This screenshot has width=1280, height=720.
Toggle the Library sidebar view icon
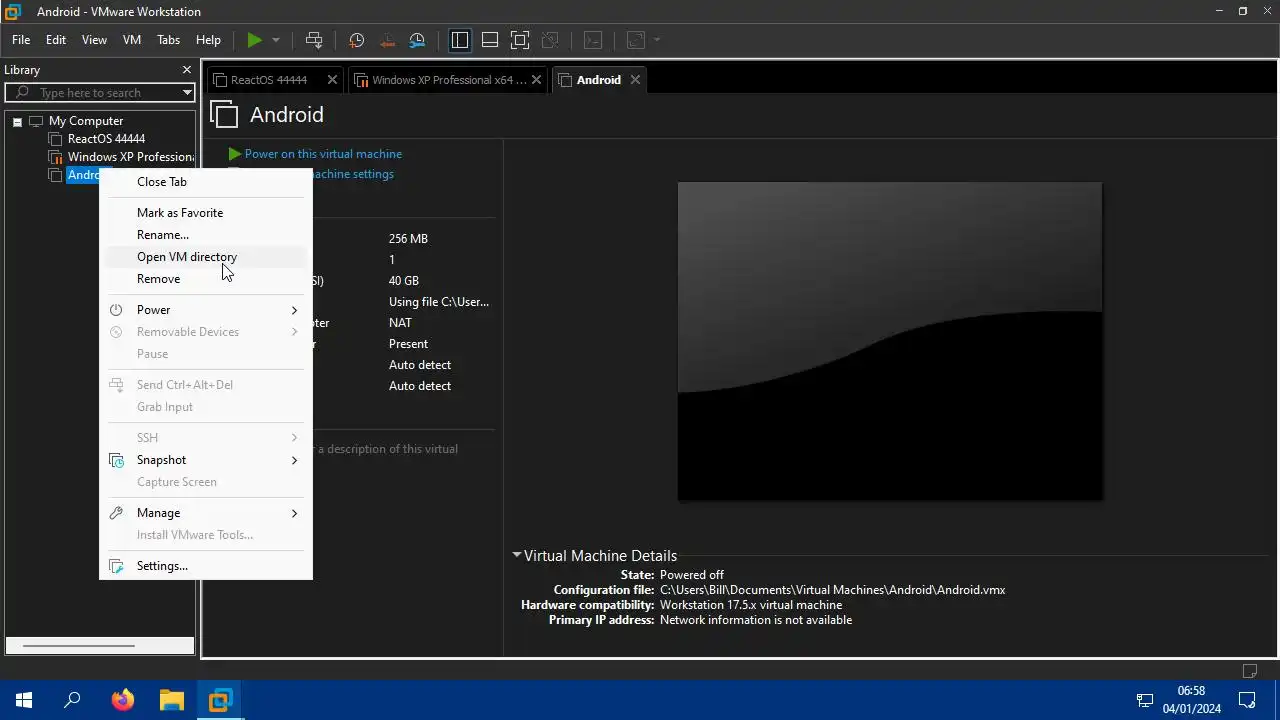pyautogui.click(x=460, y=40)
